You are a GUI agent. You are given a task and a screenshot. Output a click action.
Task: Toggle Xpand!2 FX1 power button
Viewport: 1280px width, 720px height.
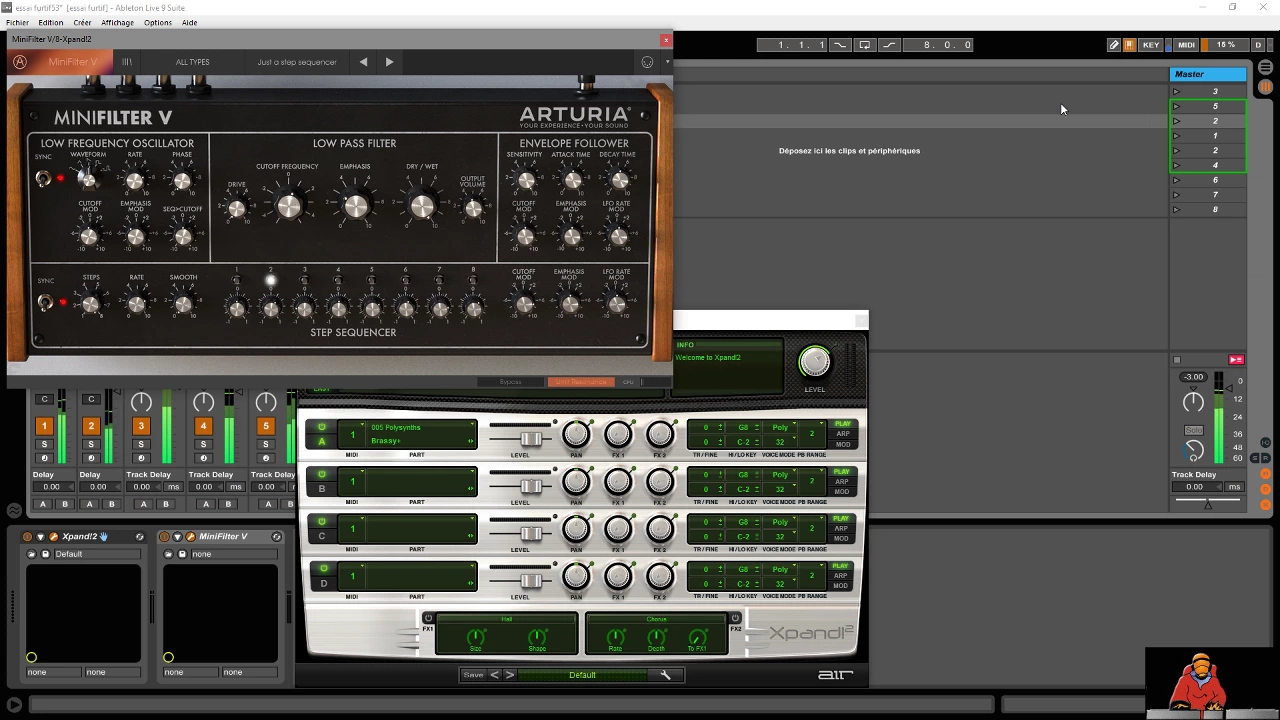point(428,618)
